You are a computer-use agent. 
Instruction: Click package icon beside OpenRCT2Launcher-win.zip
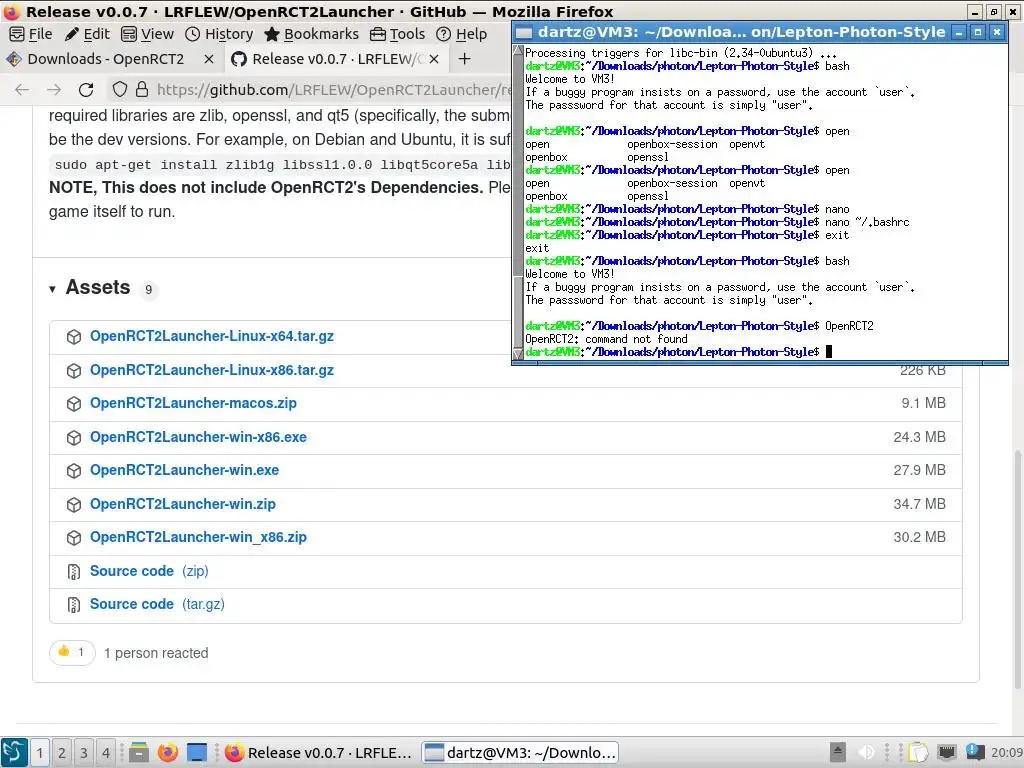(x=74, y=505)
